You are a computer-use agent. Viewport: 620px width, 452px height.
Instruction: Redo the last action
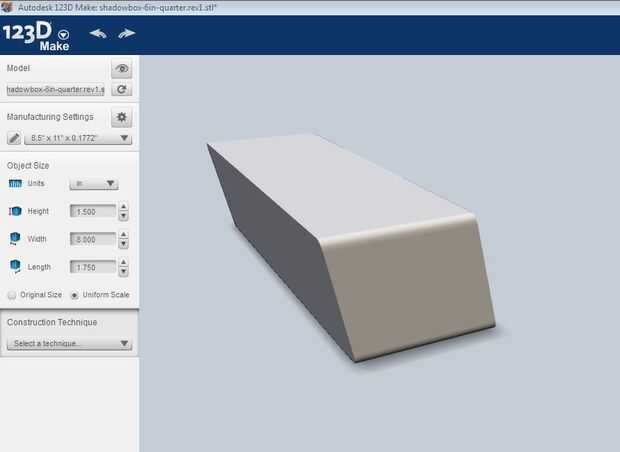click(x=127, y=34)
